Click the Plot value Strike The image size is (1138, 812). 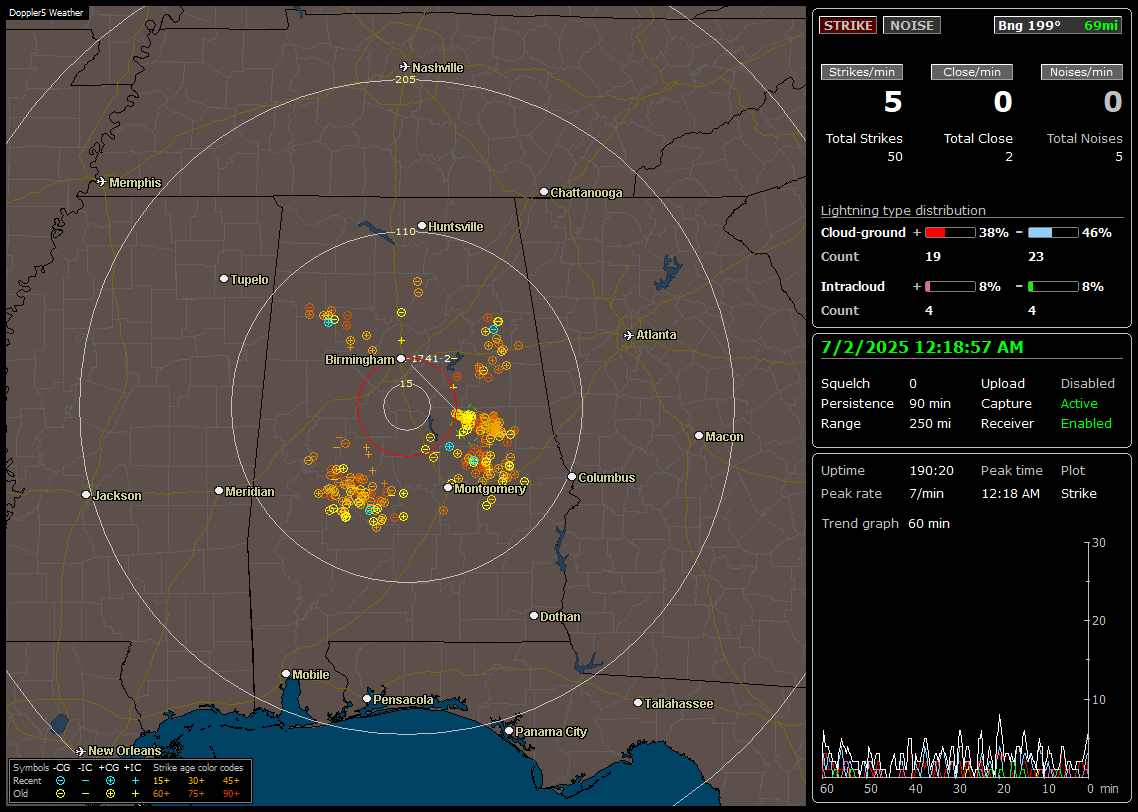coord(1078,493)
